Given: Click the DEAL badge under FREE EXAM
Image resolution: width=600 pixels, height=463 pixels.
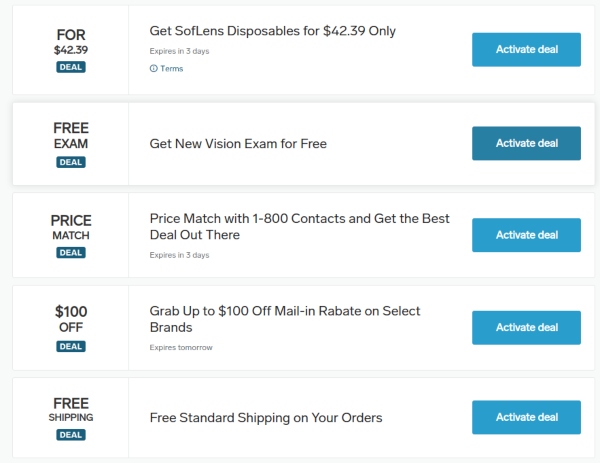Looking at the screenshot, I should pos(71,161).
